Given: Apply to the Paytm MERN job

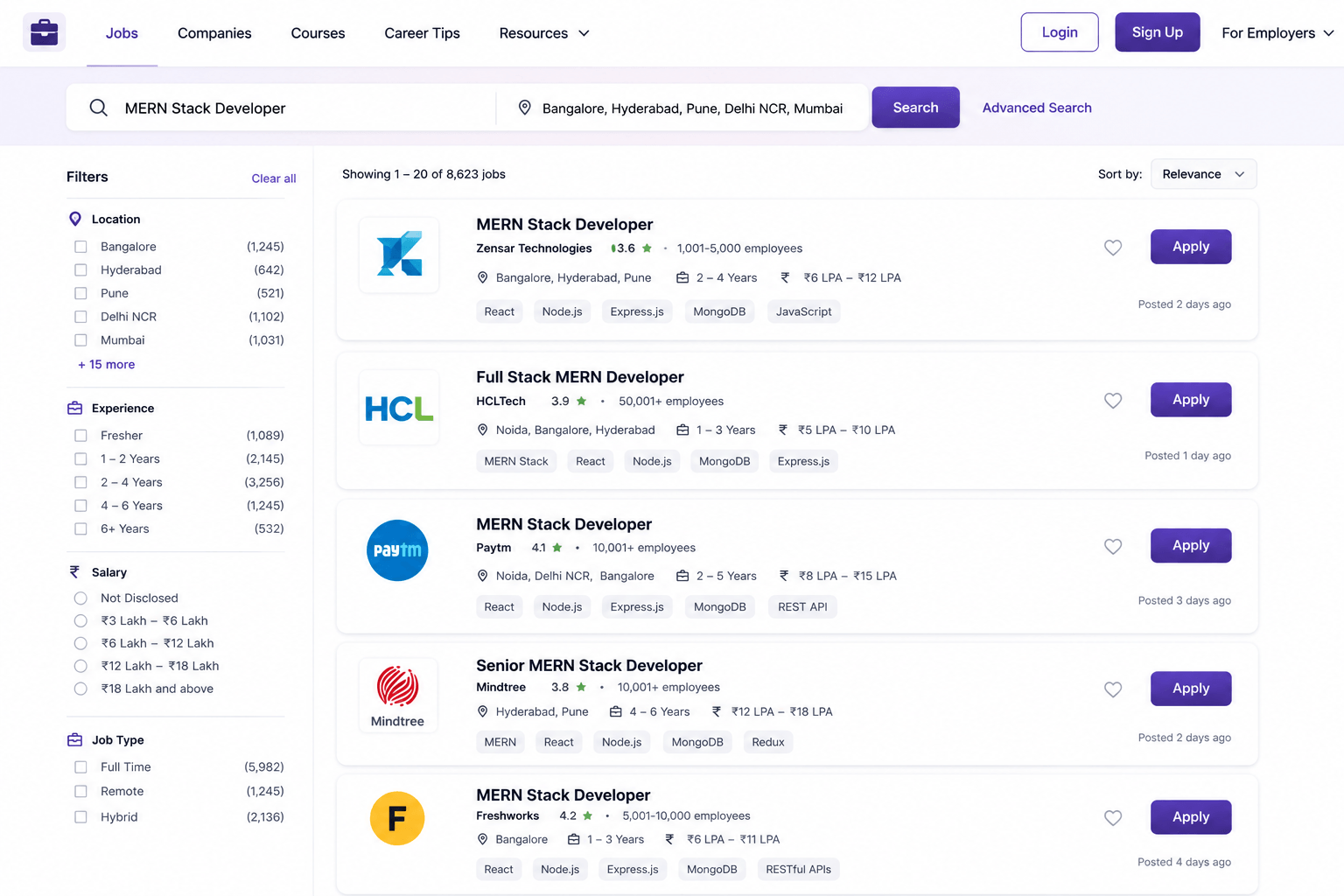Looking at the screenshot, I should tap(1191, 546).
